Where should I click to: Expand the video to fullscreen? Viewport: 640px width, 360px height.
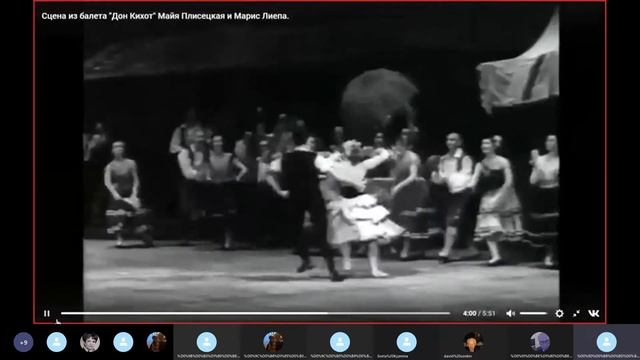point(576,313)
